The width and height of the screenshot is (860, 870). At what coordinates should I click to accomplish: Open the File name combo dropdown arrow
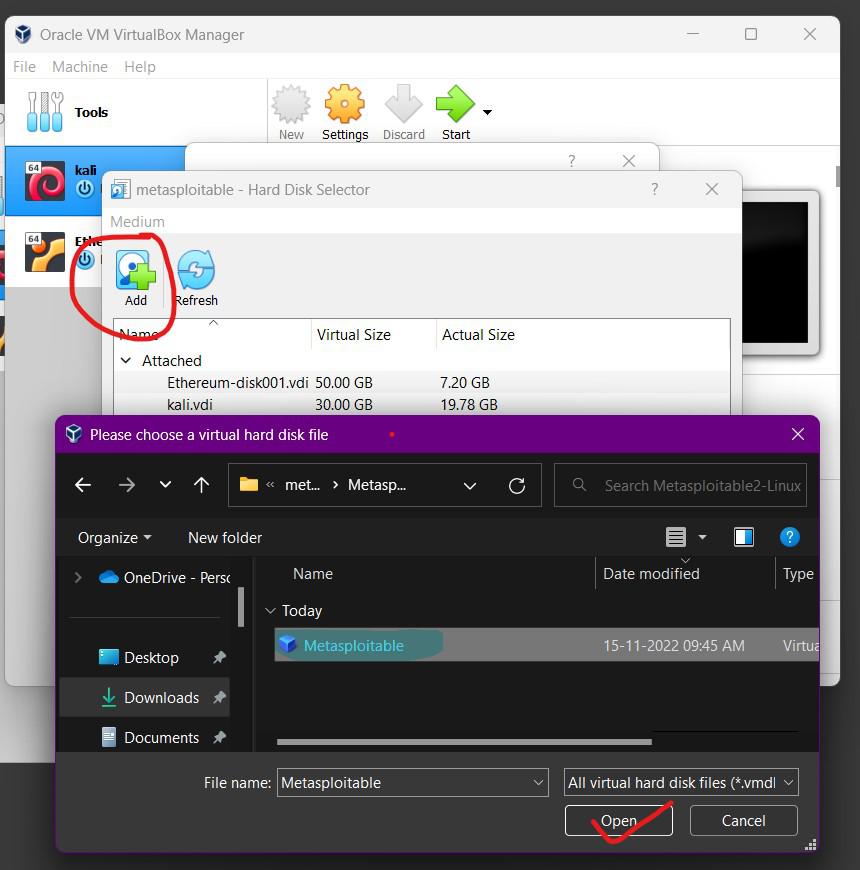pos(538,782)
